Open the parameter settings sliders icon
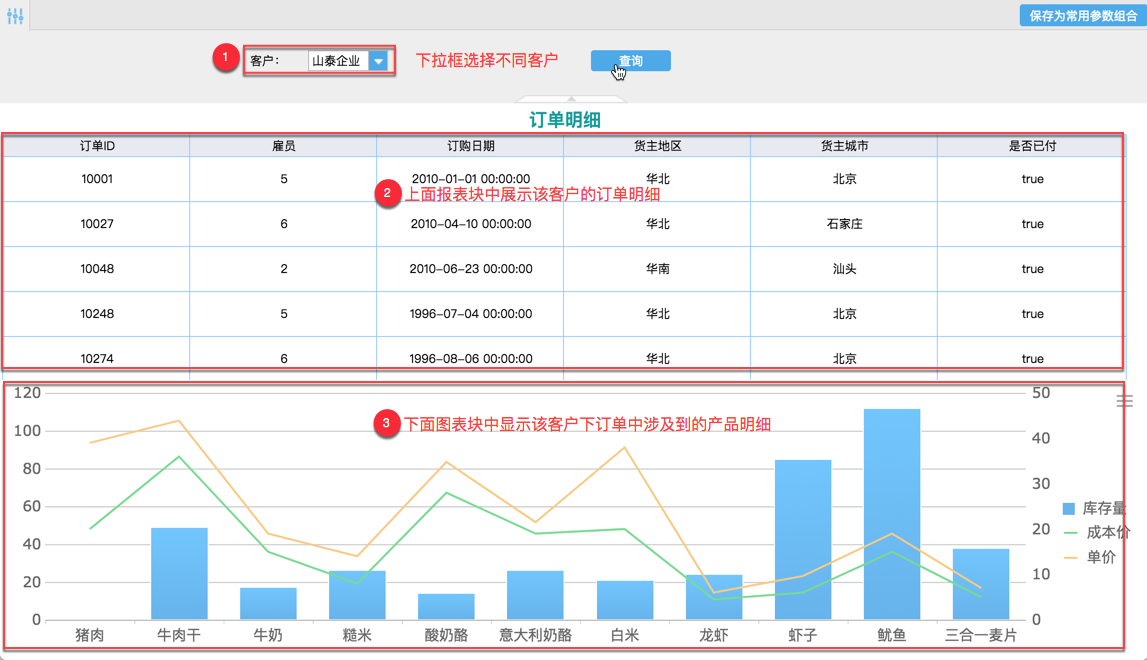 [x=15, y=15]
